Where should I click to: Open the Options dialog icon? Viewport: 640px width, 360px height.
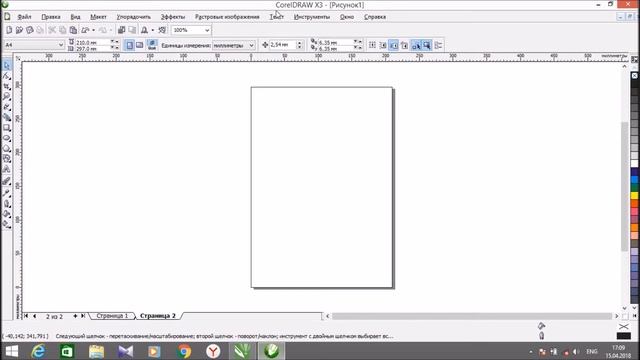(438, 45)
